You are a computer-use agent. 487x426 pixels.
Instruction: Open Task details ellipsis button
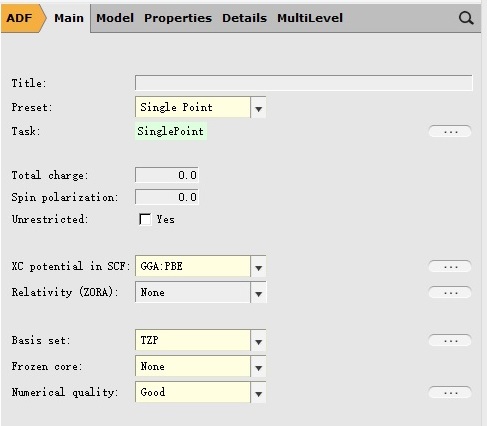pyautogui.click(x=450, y=131)
